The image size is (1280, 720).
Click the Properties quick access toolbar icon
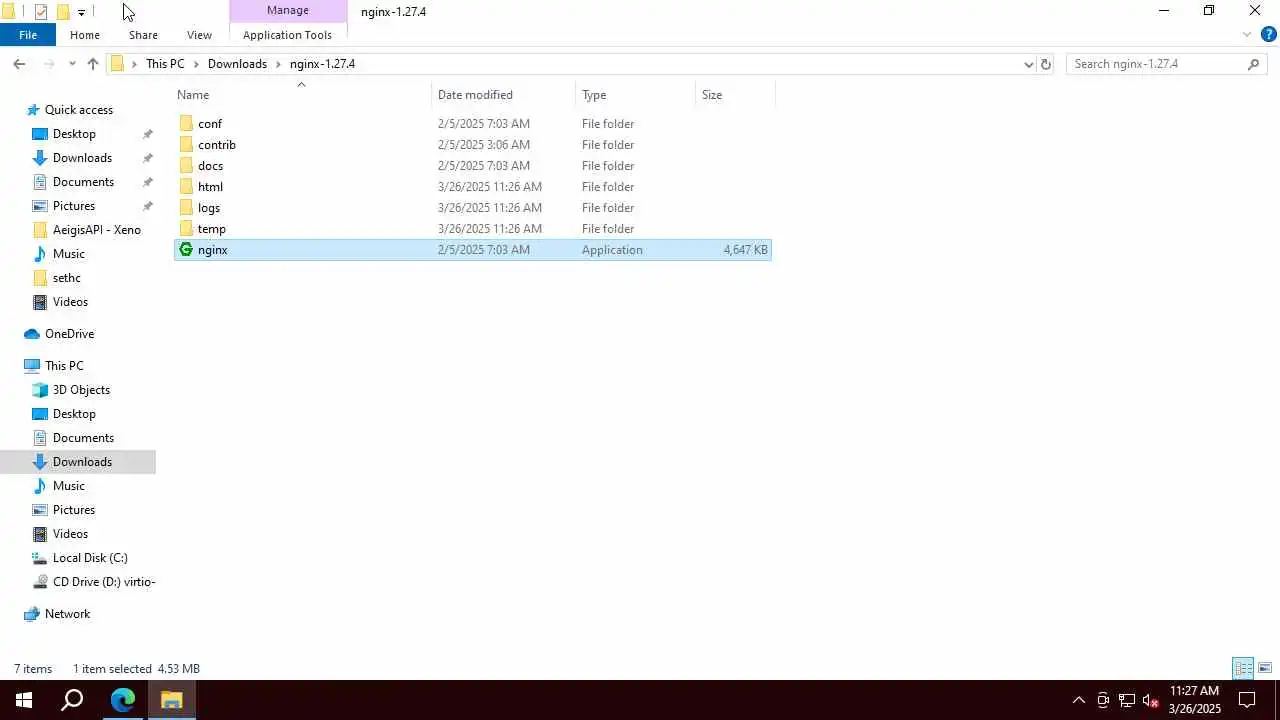click(41, 12)
